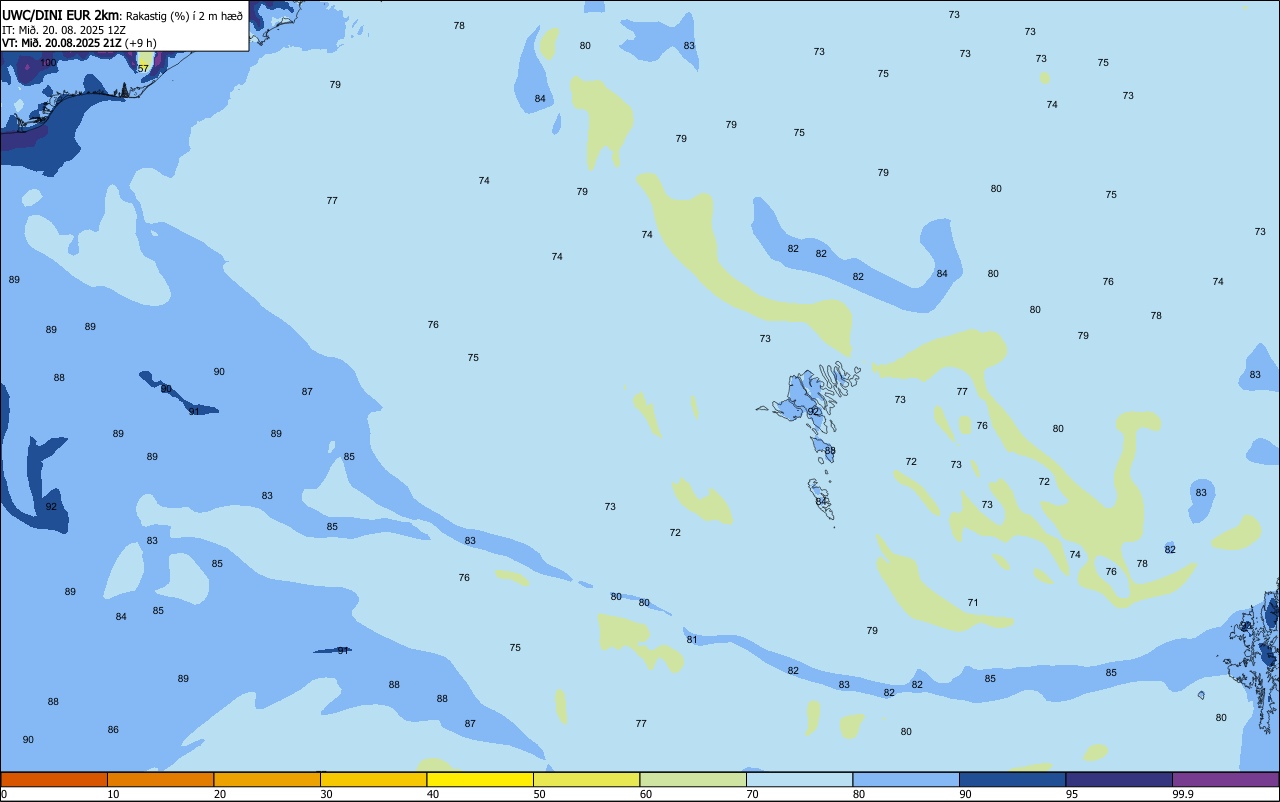Pick the 40–50 bright yellow legend swatch
Image resolution: width=1280 pixels, height=802 pixels.
pos(480,779)
